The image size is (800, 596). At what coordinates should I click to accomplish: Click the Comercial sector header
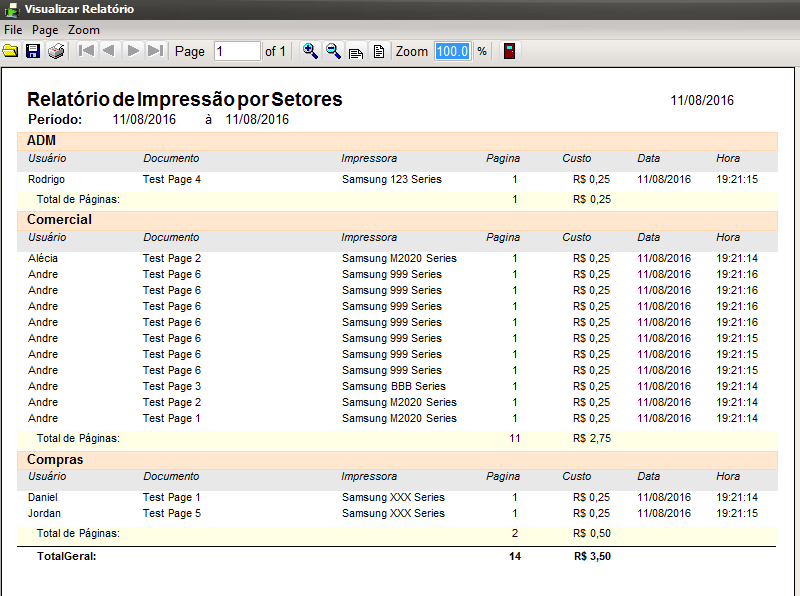59,220
